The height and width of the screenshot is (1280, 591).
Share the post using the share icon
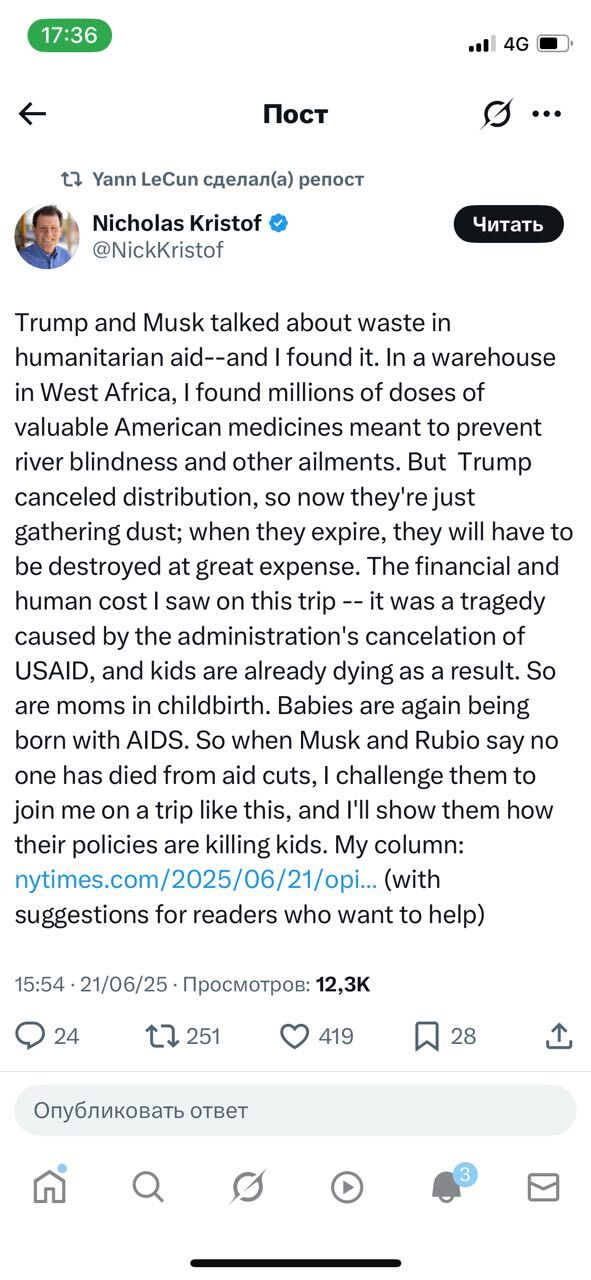559,1036
